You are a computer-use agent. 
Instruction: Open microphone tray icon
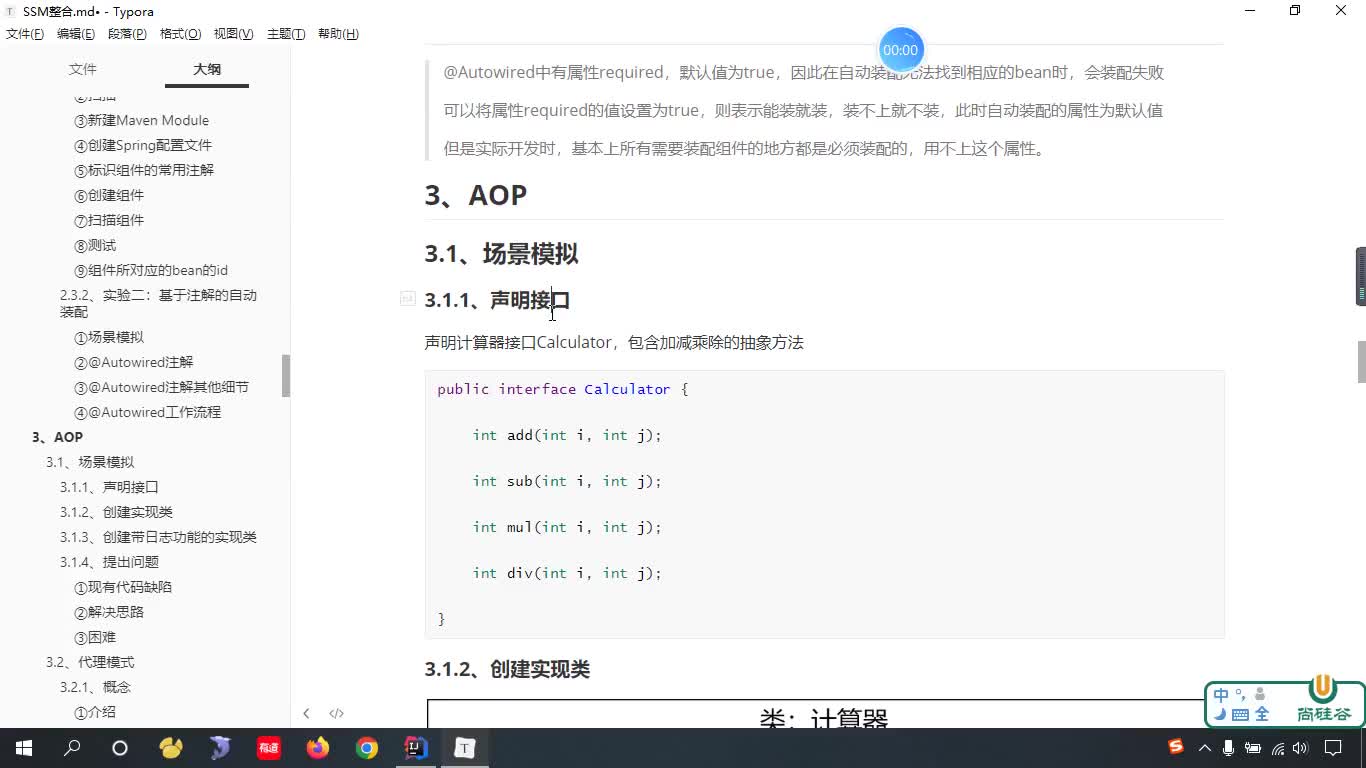pyautogui.click(x=1229, y=748)
